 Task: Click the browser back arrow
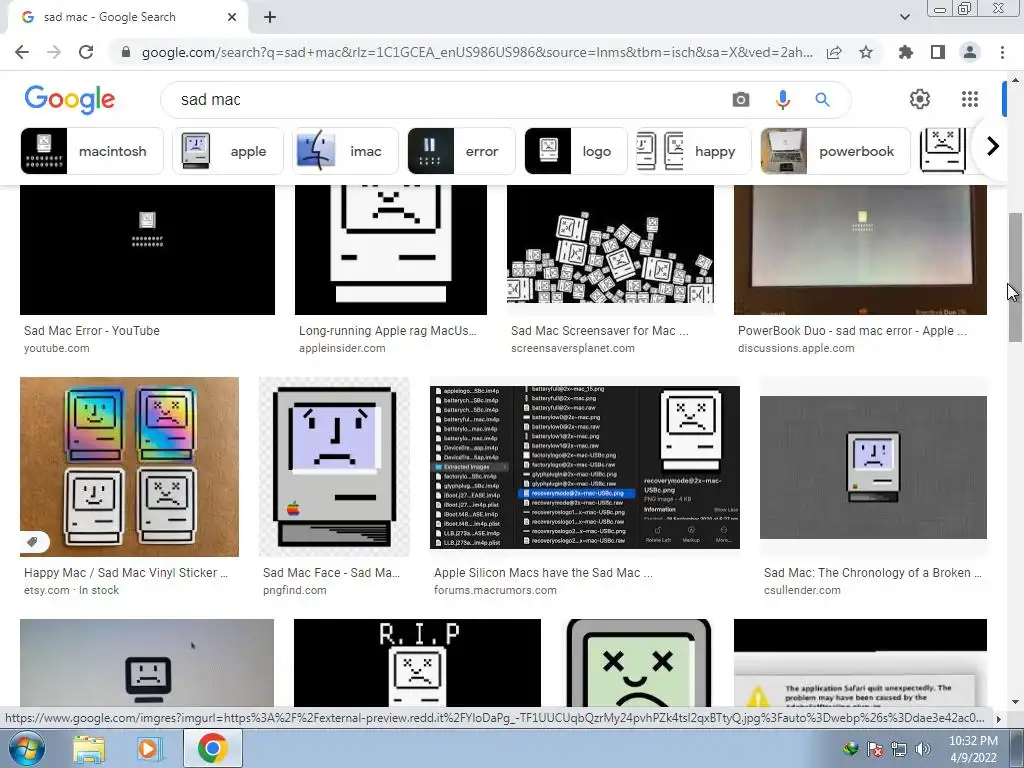point(22,52)
